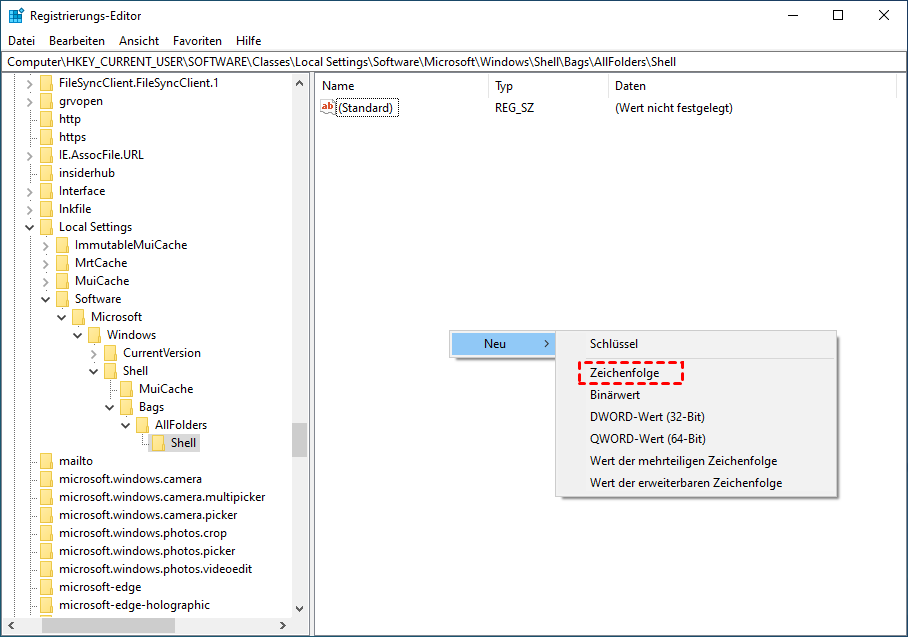Click the Name column header
Screen dimensions: 908x637
click(402, 86)
